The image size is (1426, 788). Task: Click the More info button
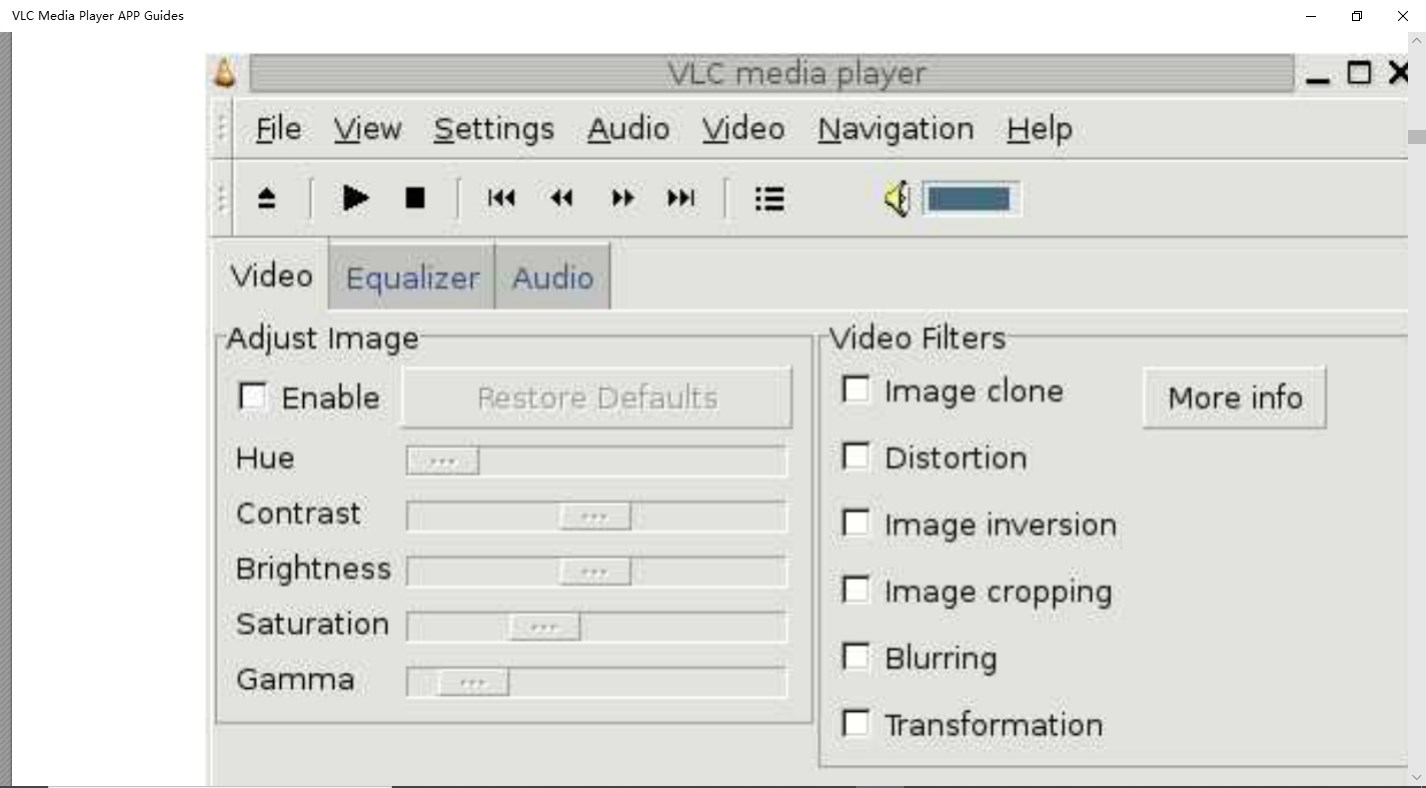point(1234,398)
